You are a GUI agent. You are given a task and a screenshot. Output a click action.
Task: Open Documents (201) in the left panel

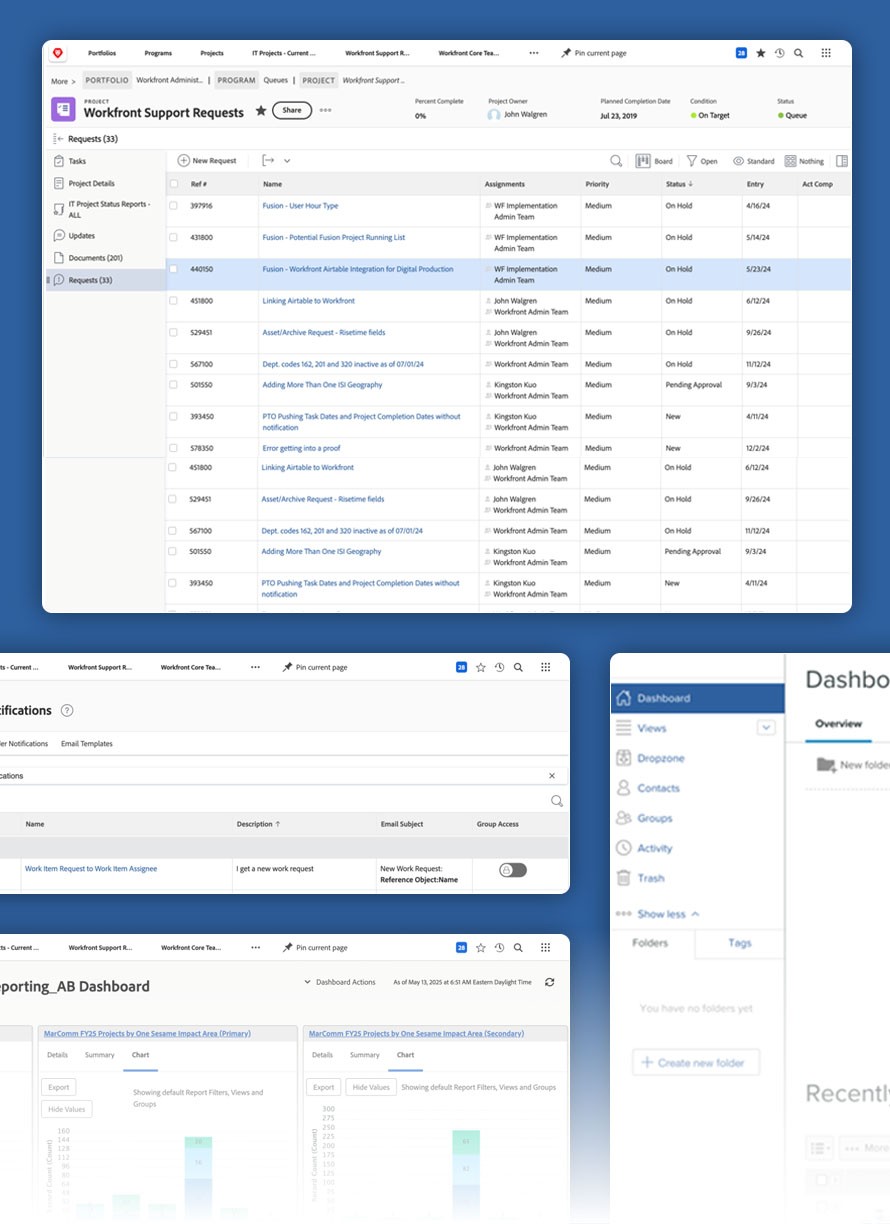[x=95, y=258]
